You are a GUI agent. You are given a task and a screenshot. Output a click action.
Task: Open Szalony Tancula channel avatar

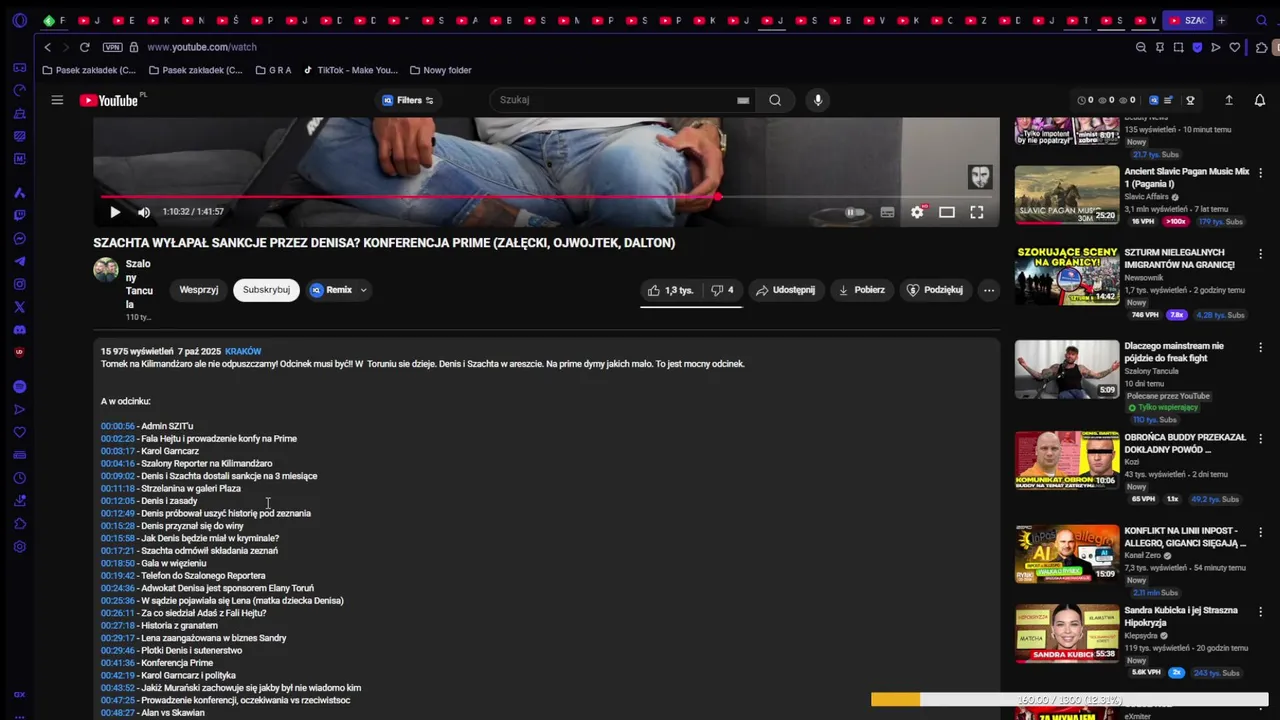(x=106, y=270)
